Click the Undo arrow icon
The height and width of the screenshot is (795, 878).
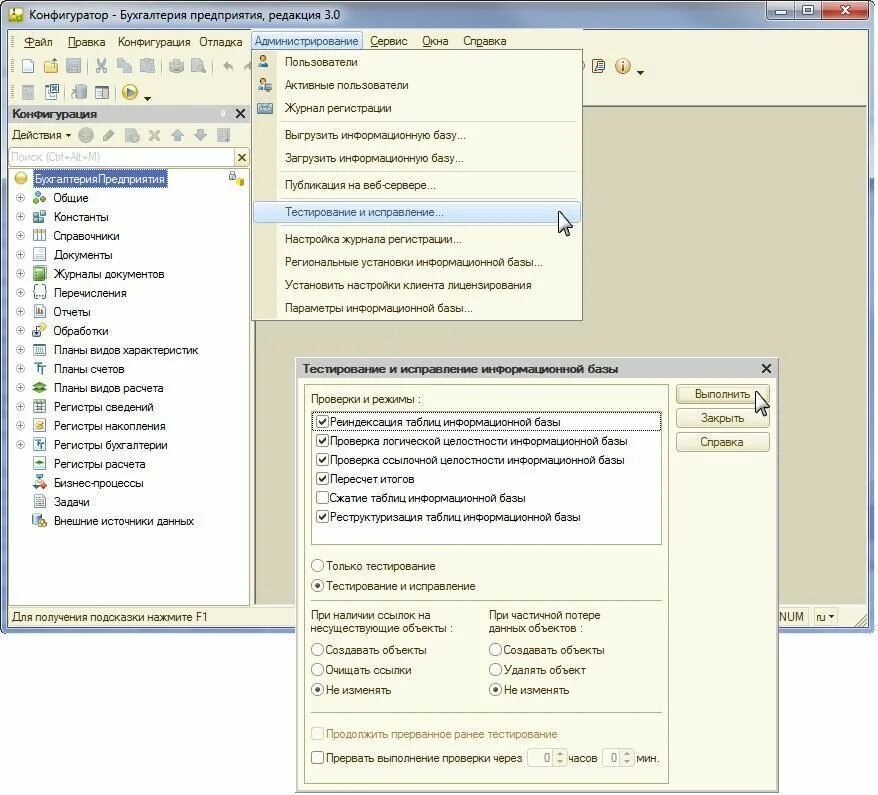pyautogui.click(x=228, y=66)
